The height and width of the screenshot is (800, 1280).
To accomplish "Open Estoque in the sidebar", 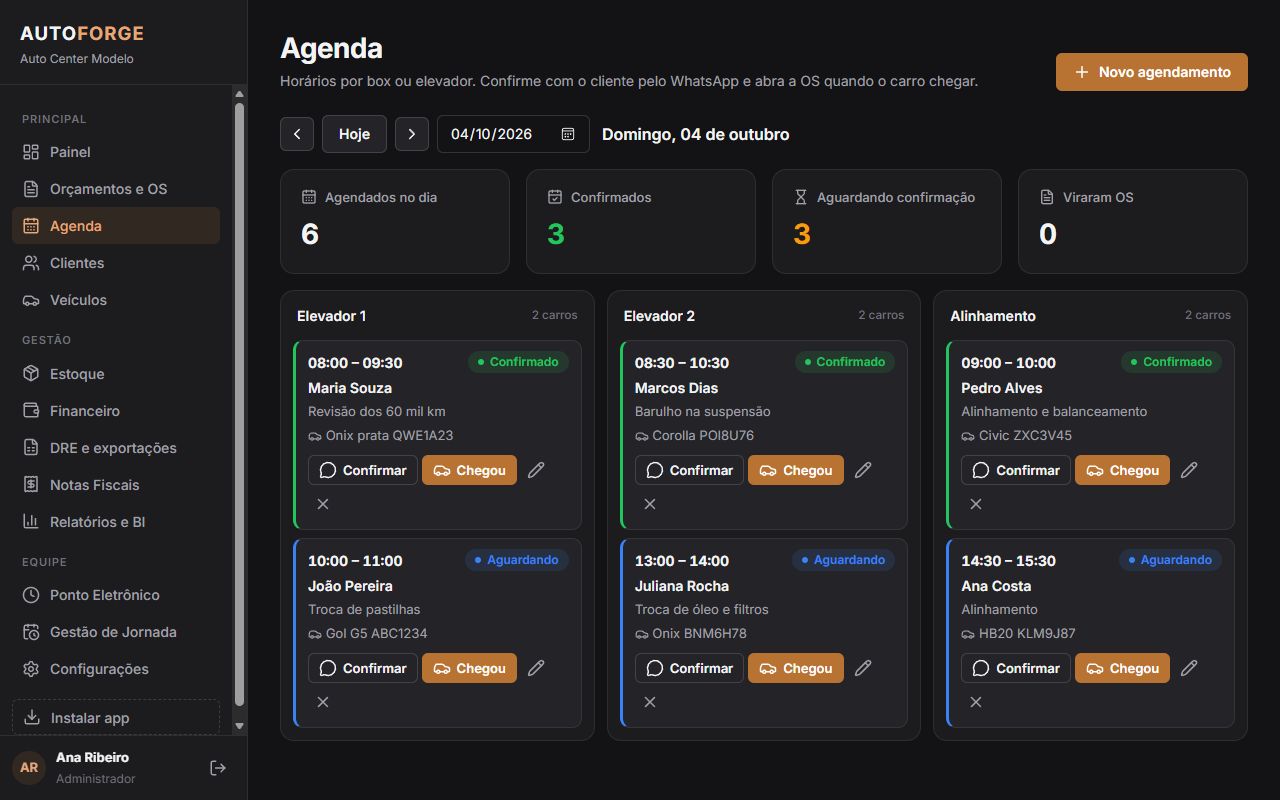I will (x=116, y=374).
